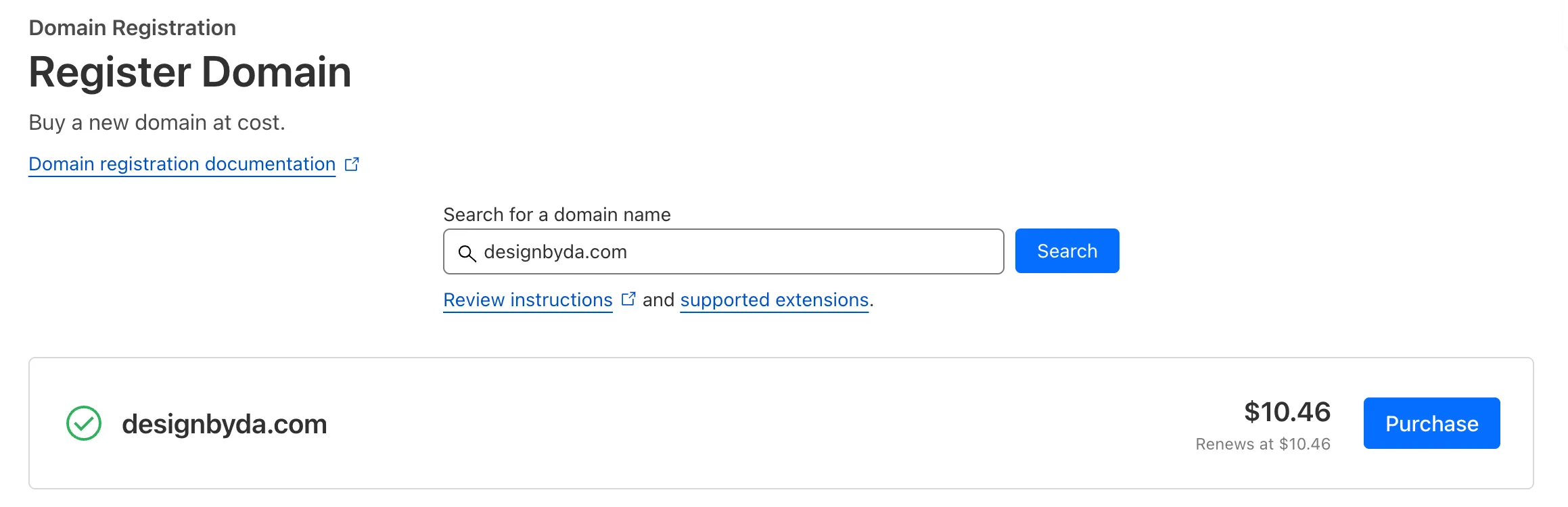The height and width of the screenshot is (507, 1568).
Task: View the supported extensions link
Action: 775,299
